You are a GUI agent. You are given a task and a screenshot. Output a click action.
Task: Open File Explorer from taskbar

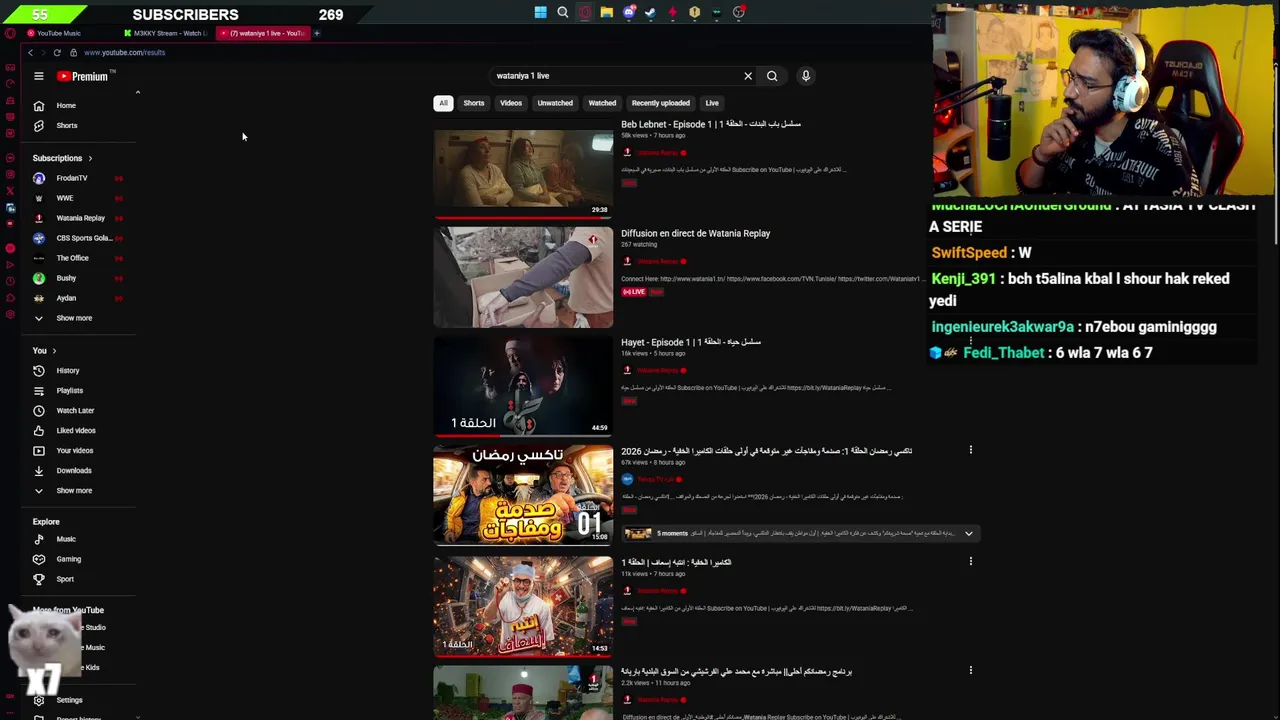606,12
